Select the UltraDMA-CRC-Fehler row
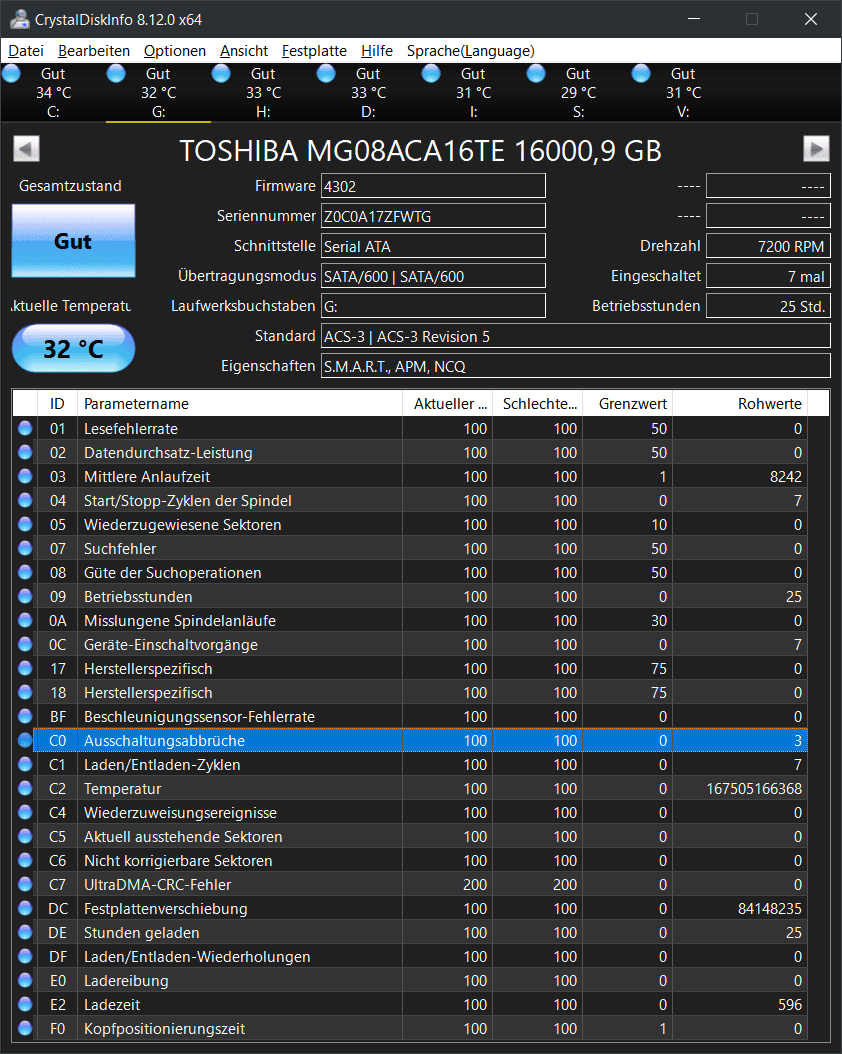The image size is (842, 1054). coord(240,885)
